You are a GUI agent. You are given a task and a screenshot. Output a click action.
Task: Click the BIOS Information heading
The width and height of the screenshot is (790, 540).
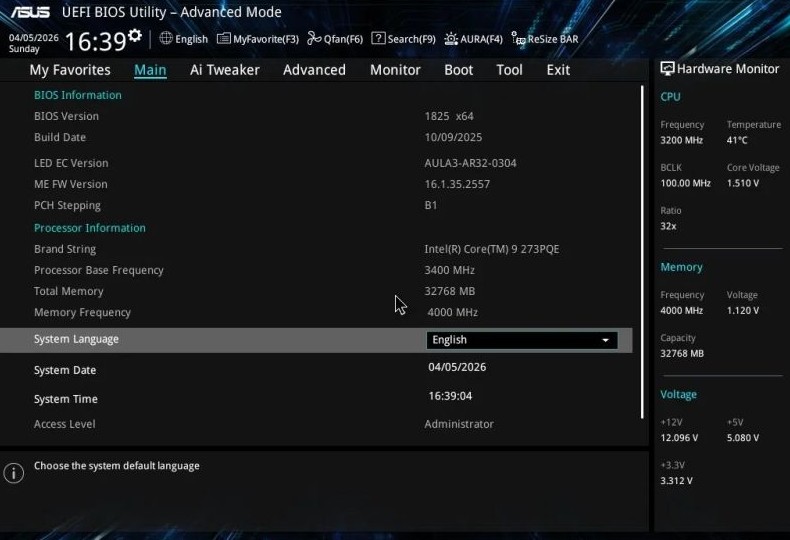(x=78, y=95)
